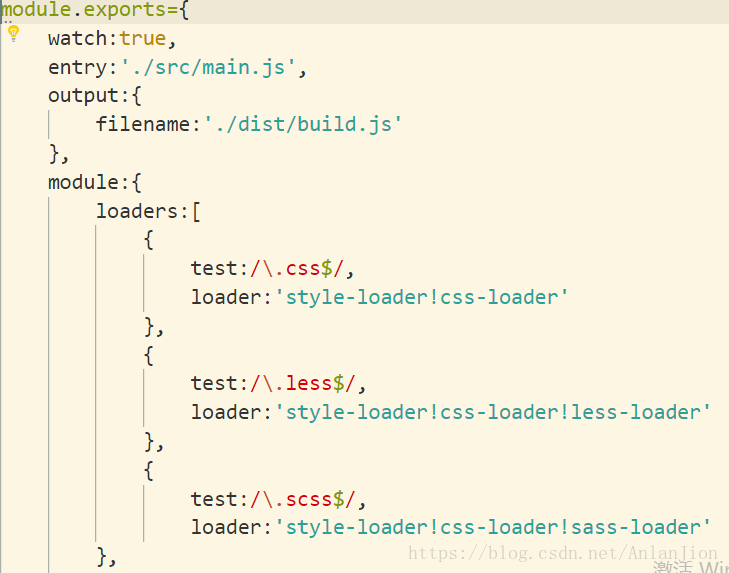
Task: Click the string 'style-loader!css-loader'
Action: click(421, 297)
